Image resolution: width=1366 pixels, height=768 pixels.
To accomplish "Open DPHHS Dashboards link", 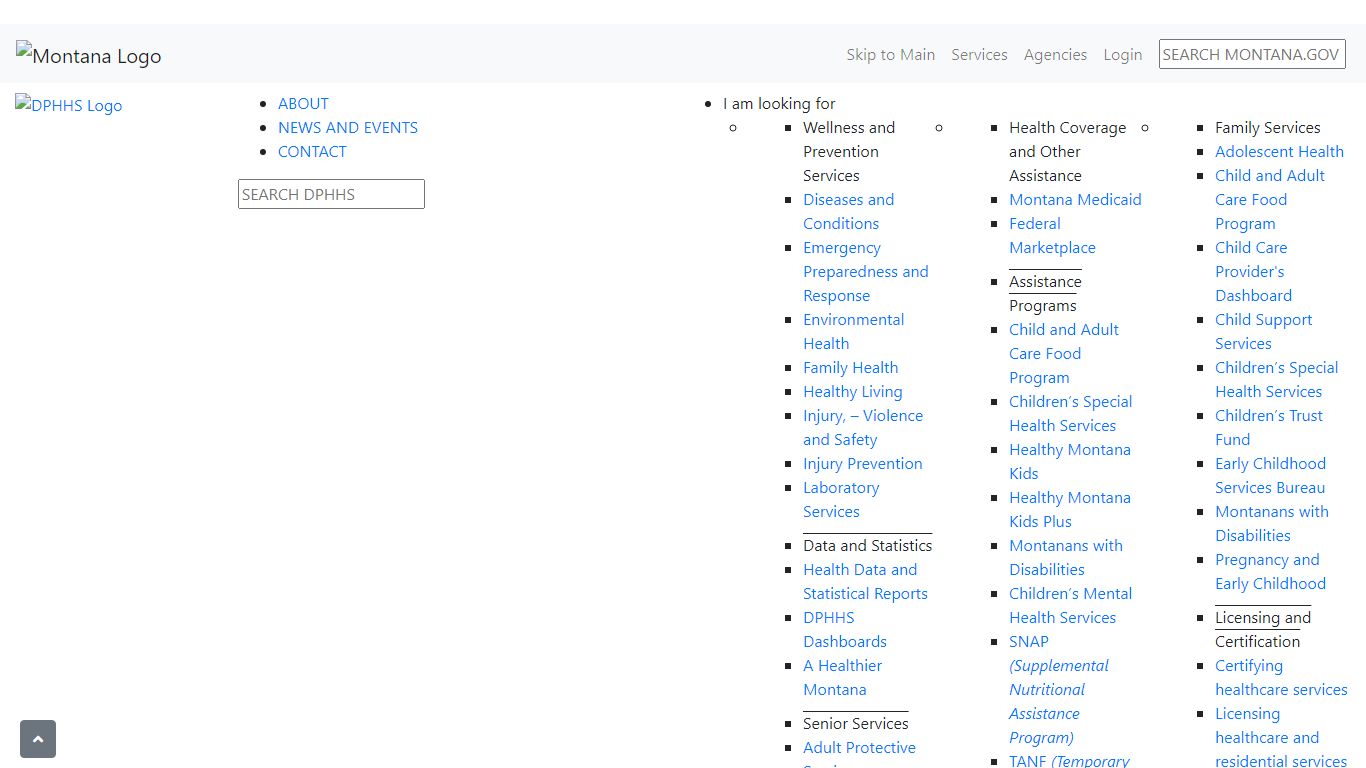I will (x=844, y=629).
